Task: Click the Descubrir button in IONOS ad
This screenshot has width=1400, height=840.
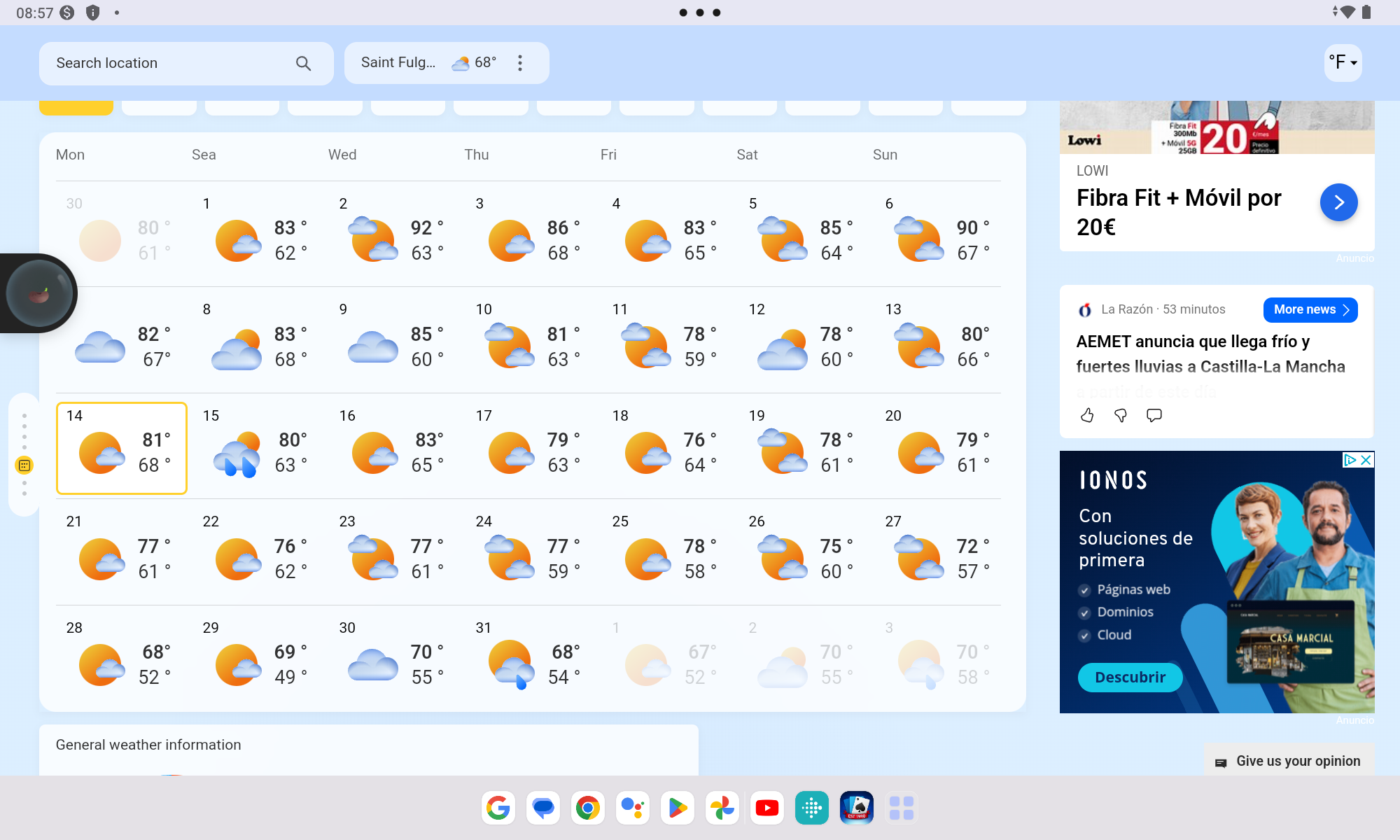Action: pyautogui.click(x=1131, y=677)
